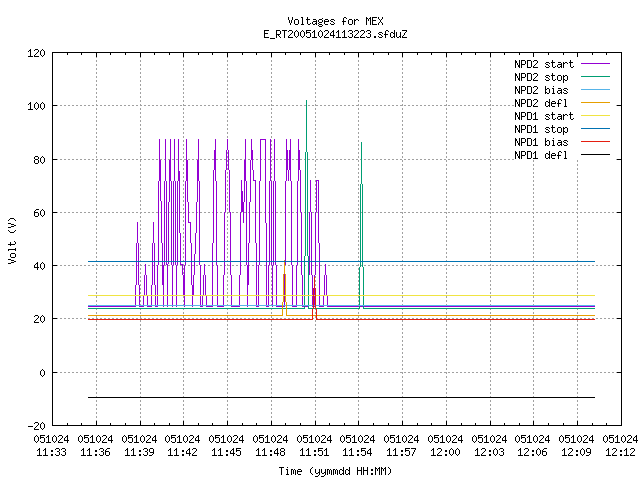Click the light blue NPD2 bias legend line sample
This screenshot has width=640, height=480.
tap(595, 90)
